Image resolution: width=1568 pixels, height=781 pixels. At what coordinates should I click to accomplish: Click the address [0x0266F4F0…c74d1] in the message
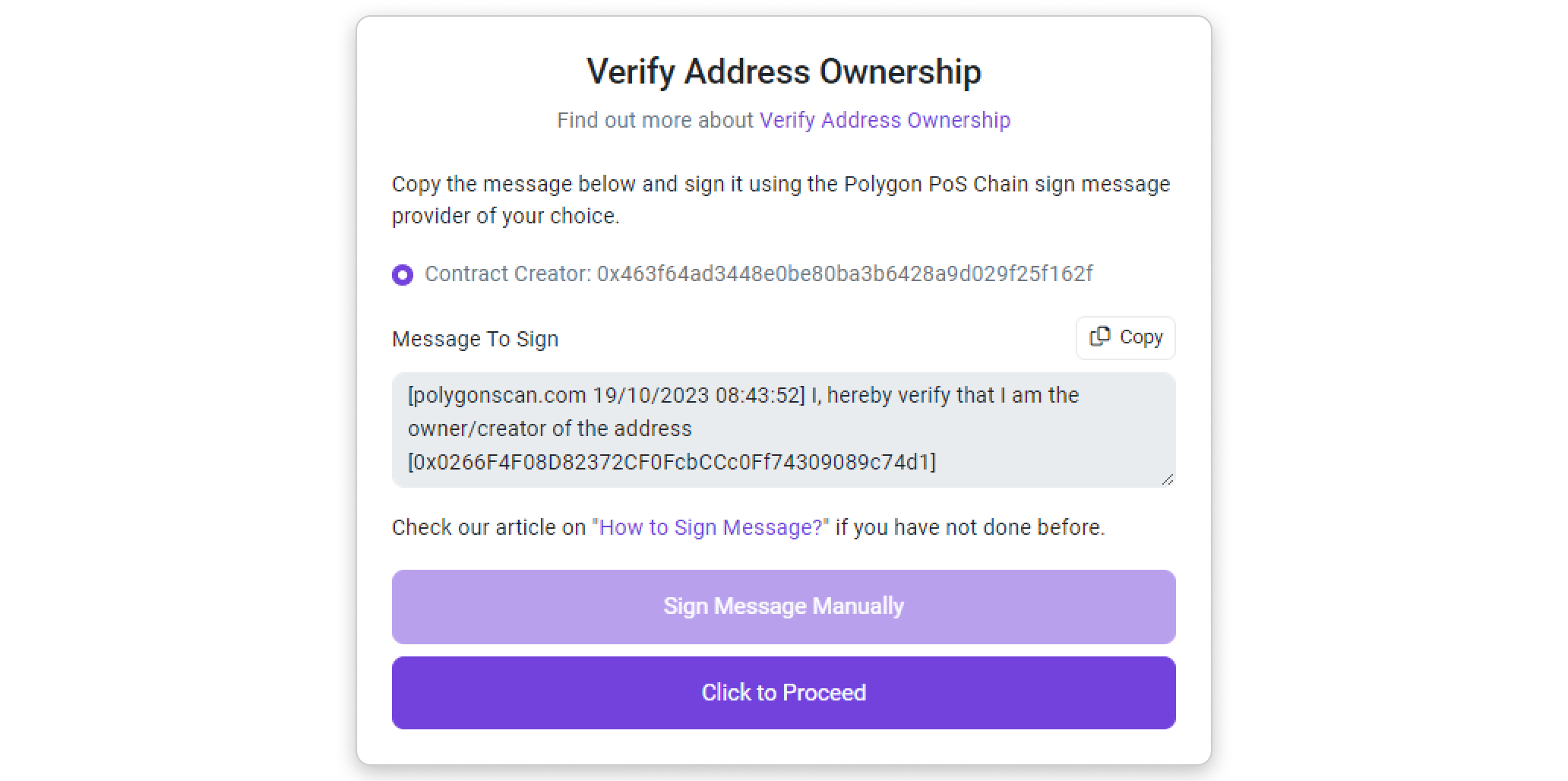tap(672, 462)
